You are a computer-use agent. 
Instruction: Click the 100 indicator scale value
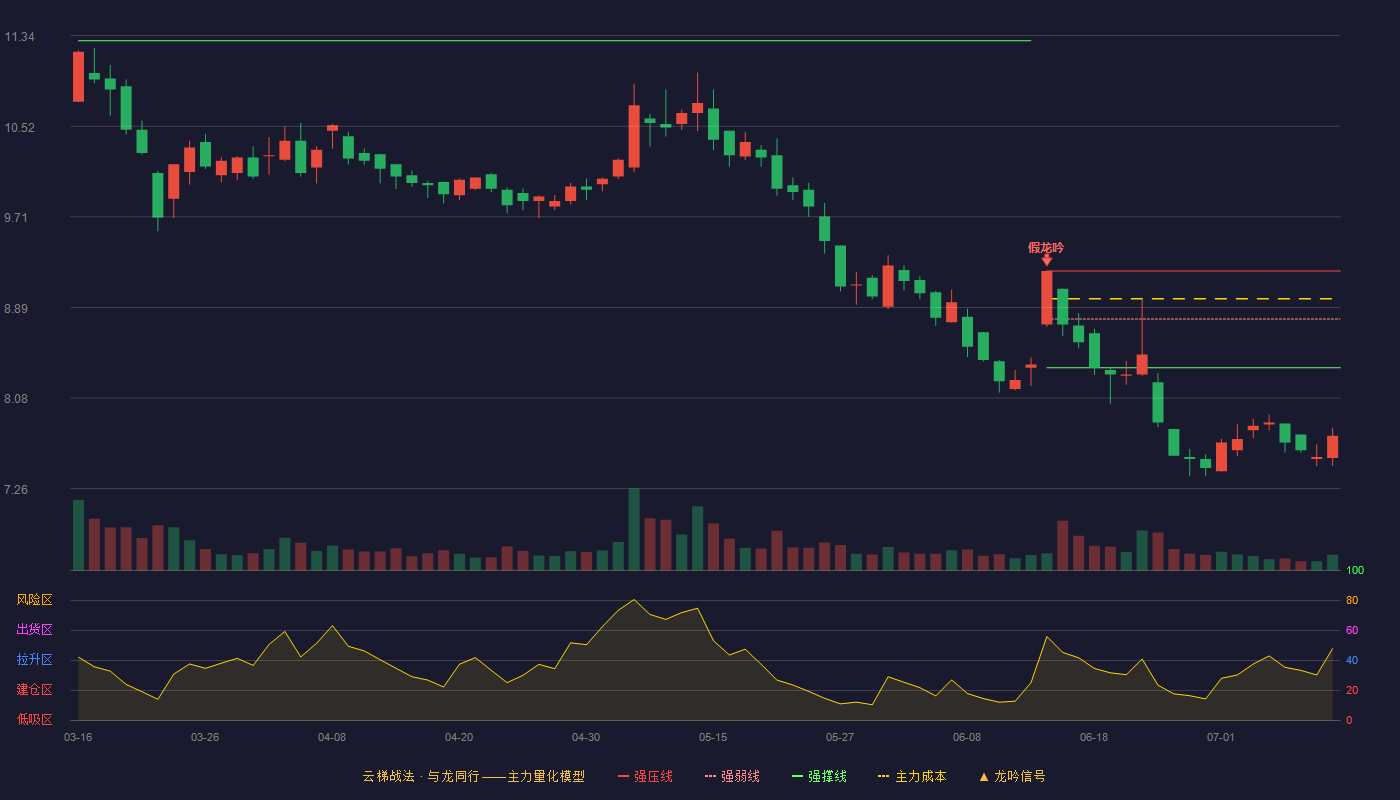coord(1355,570)
